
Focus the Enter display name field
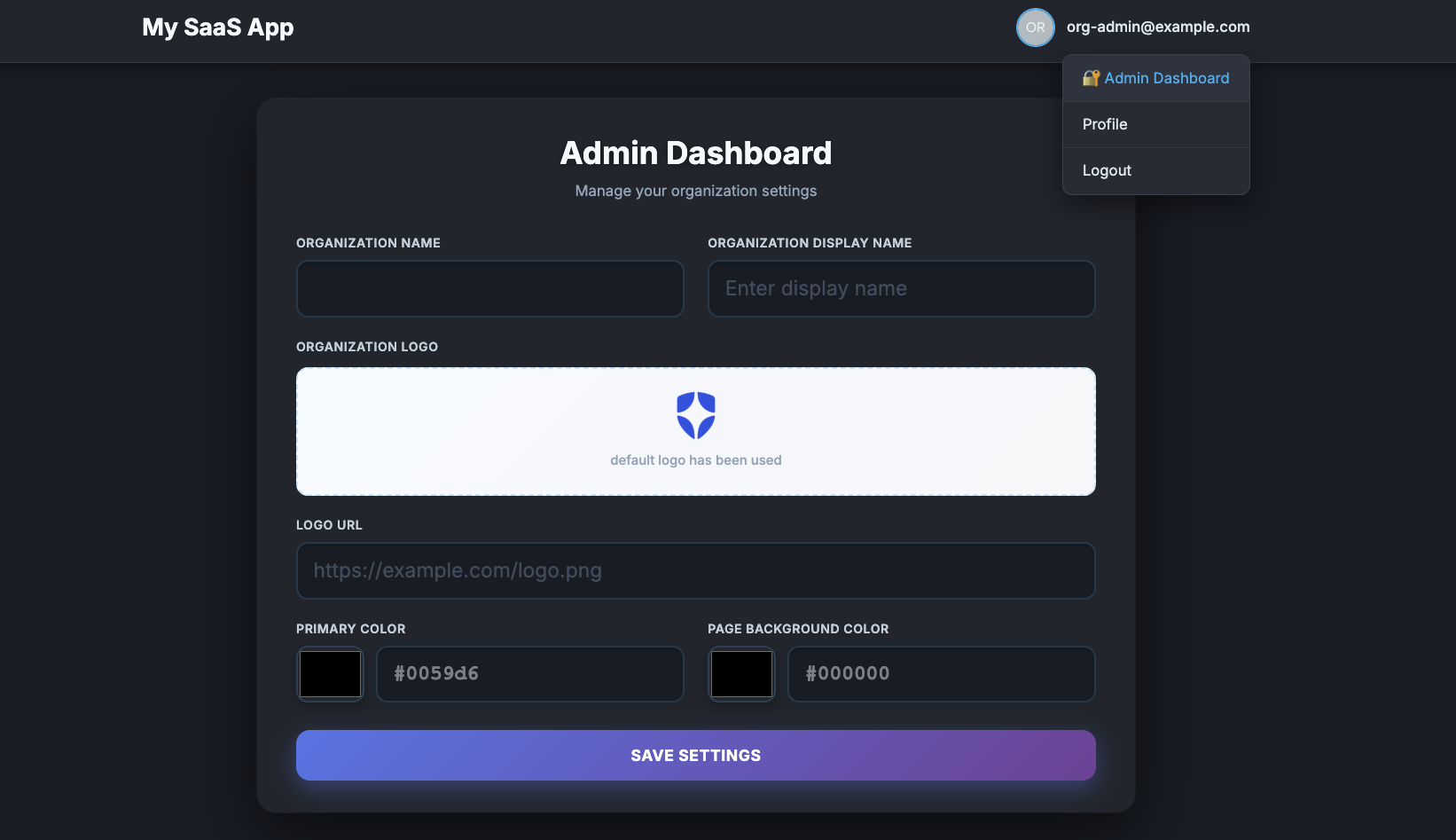901,288
